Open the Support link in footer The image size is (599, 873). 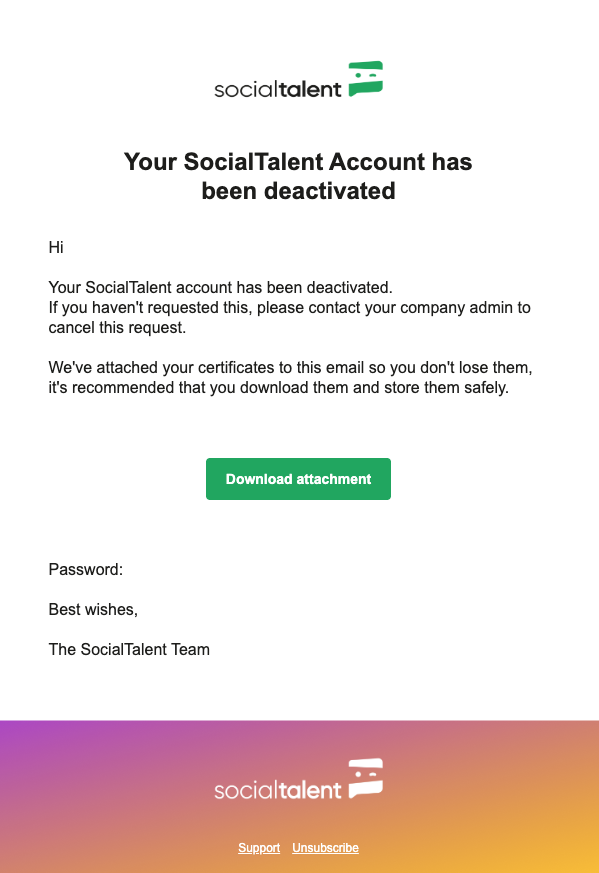[259, 847]
